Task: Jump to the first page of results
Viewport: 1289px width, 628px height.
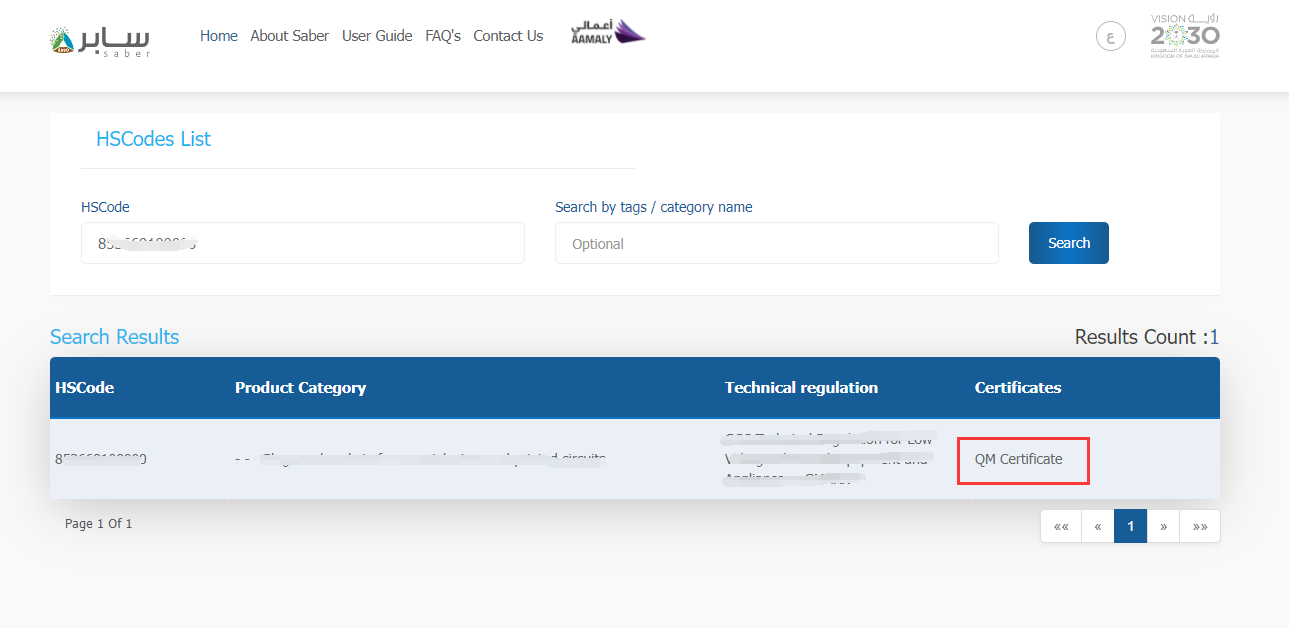Action: click(1061, 526)
